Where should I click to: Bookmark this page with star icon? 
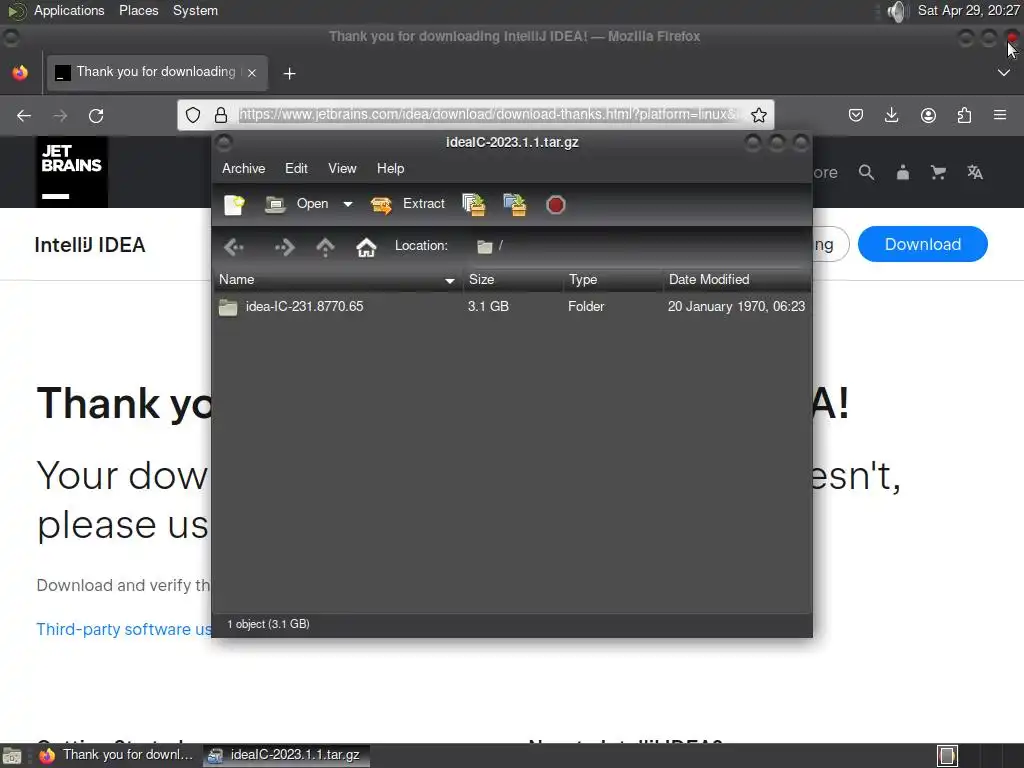758,115
